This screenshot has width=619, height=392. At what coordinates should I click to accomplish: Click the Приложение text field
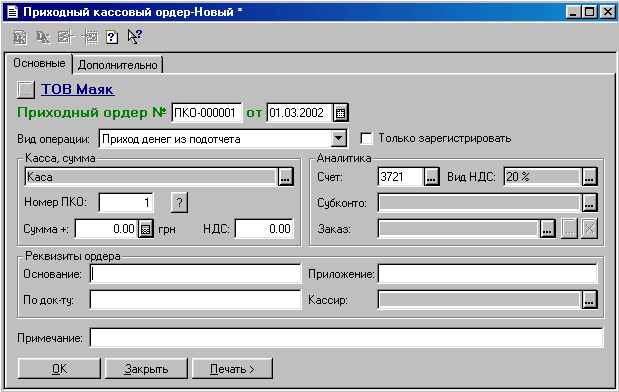[x=488, y=274]
